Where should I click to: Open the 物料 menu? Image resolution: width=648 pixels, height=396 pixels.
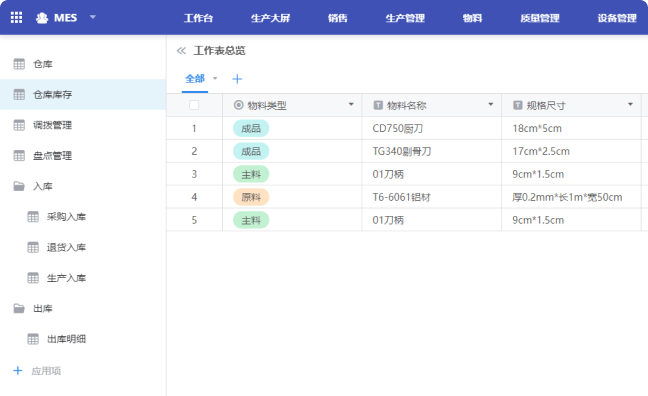472,18
